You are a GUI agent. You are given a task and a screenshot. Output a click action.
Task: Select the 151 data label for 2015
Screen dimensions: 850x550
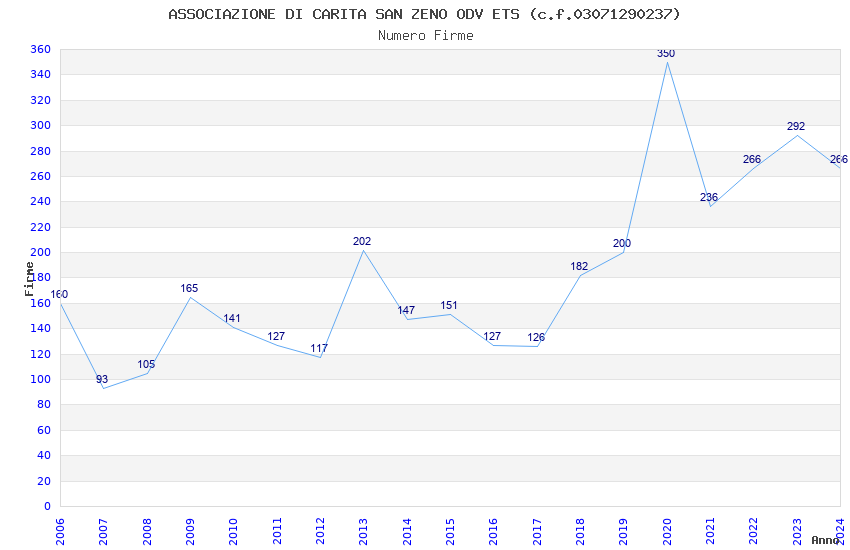(449, 305)
